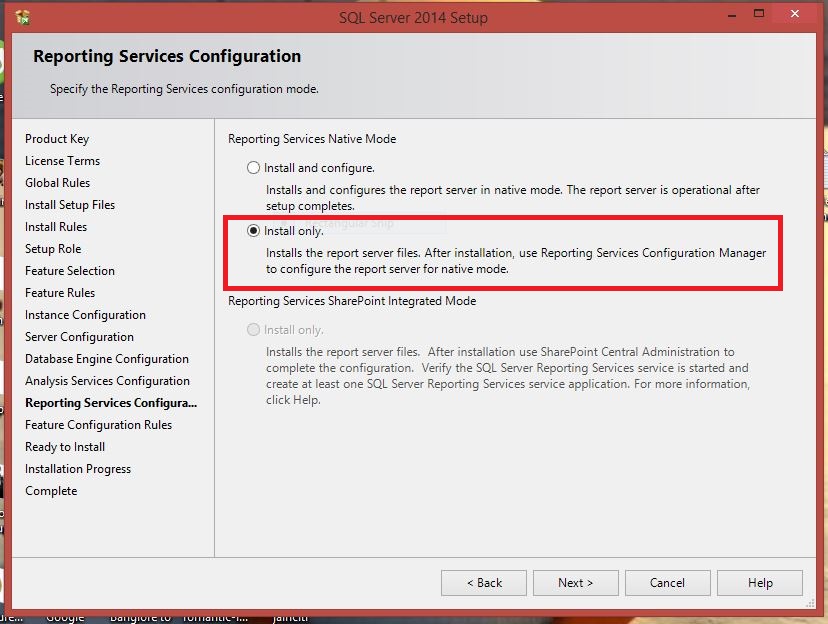Cancel the setup wizard
The height and width of the screenshot is (624, 828).
click(667, 583)
